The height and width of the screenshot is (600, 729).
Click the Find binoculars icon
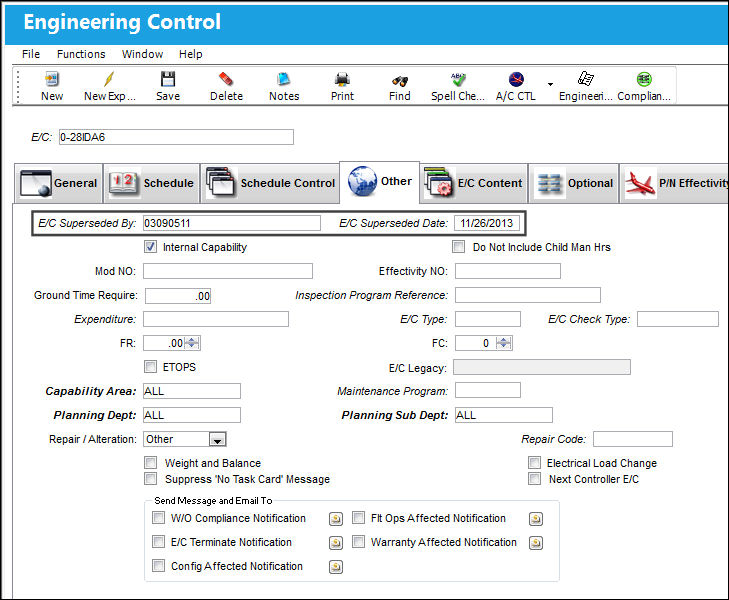pyautogui.click(x=400, y=81)
